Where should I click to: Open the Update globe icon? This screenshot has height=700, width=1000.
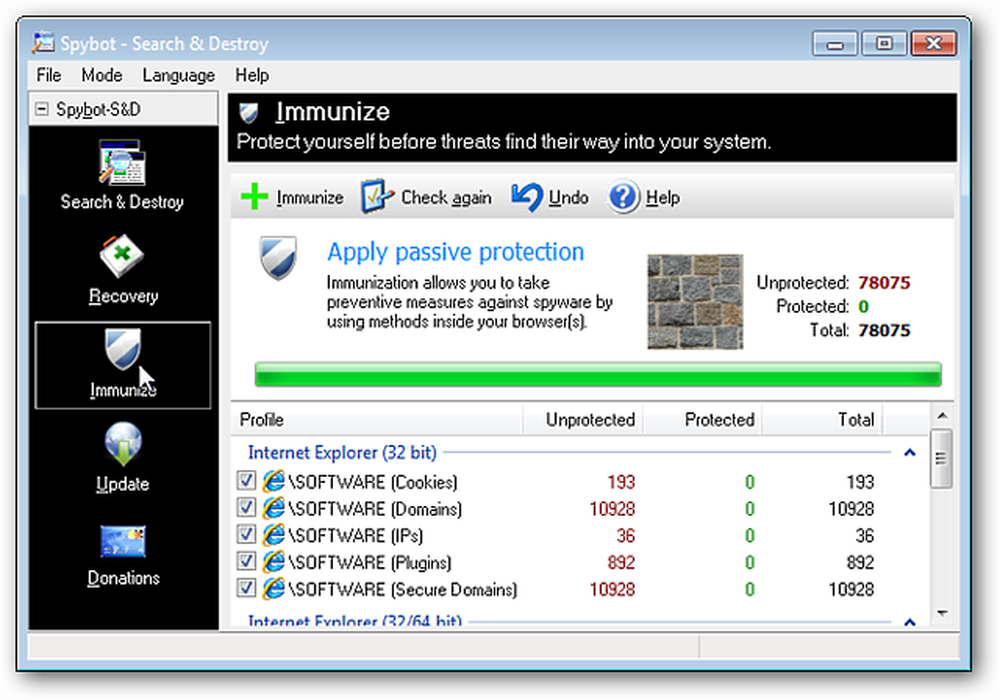pyautogui.click(x=122, y=444)
